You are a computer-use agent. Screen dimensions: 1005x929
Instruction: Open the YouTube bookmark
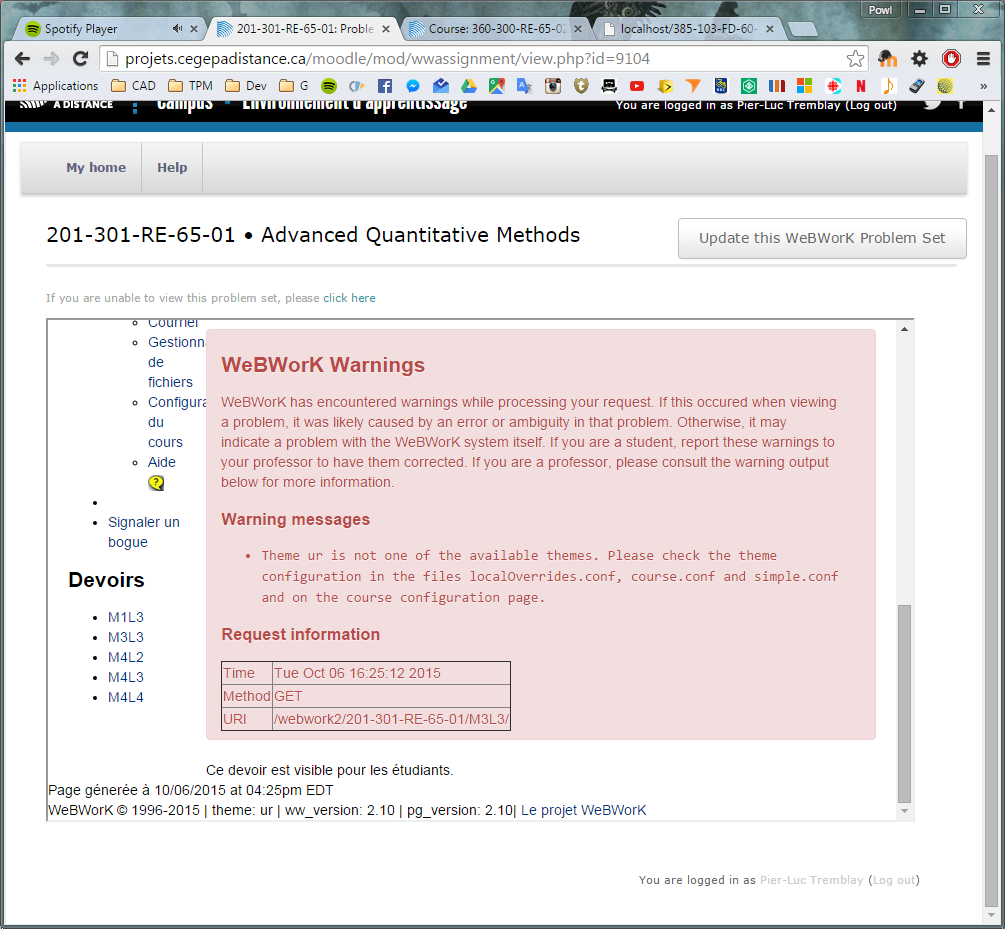[636, 86]
